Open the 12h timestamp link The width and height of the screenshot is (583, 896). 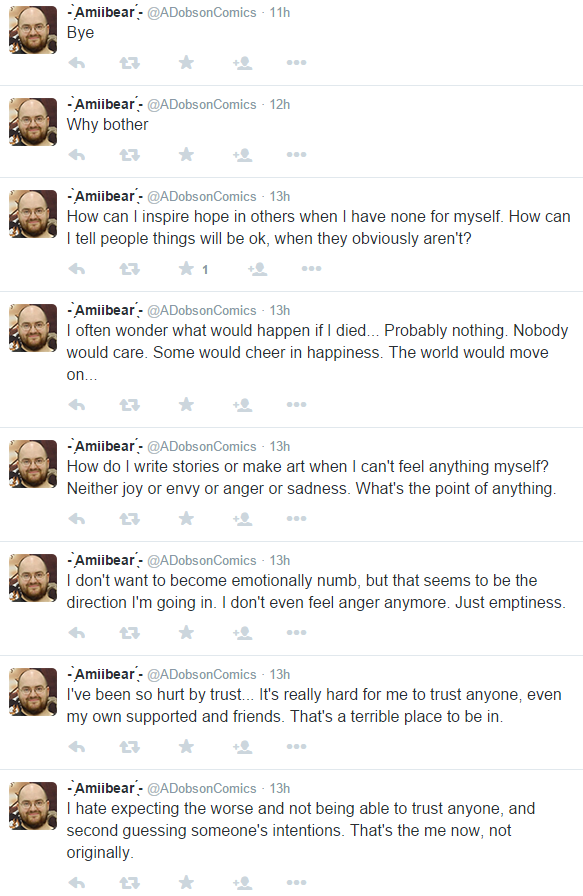280,105
